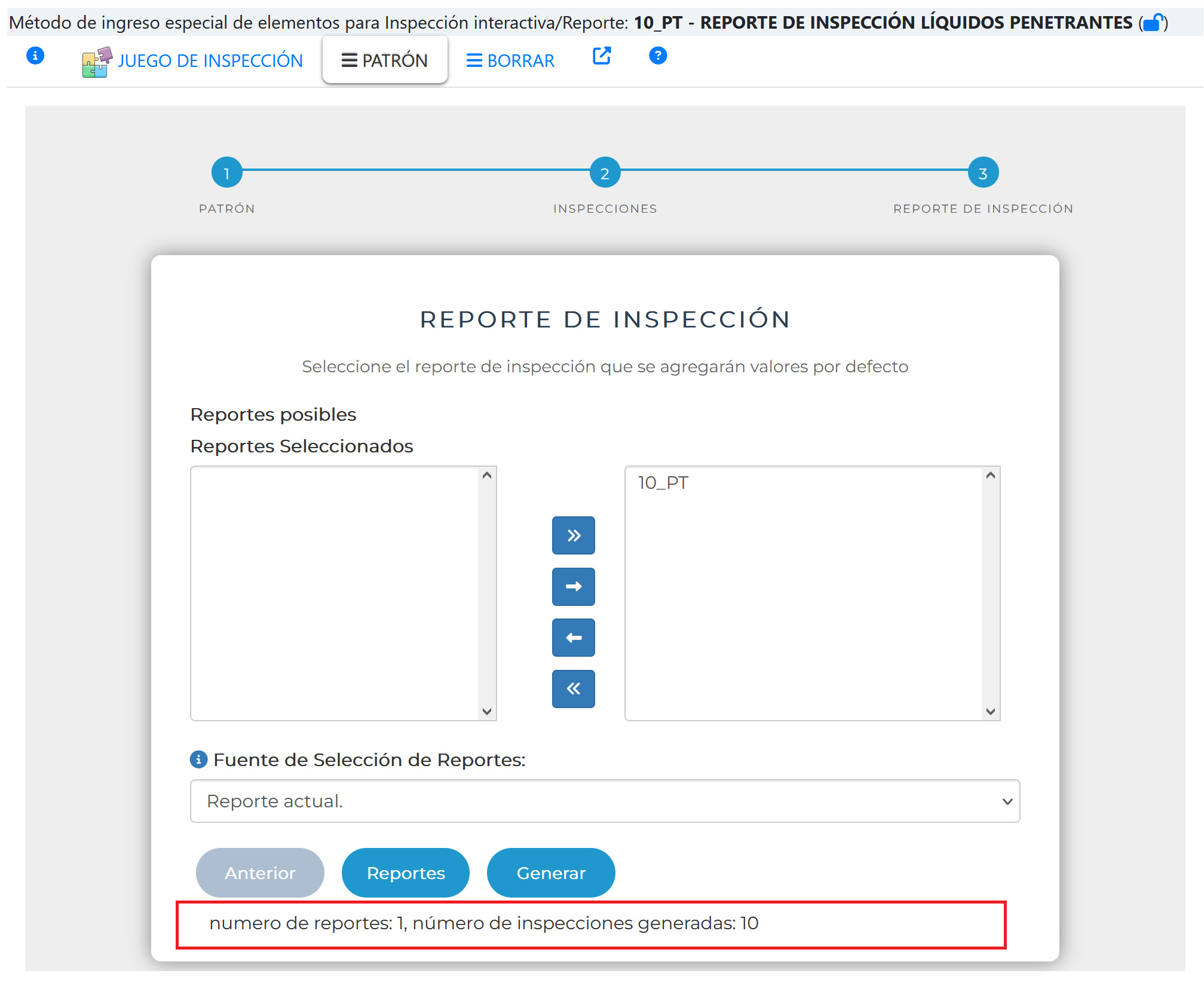Remove all reports with double-left arrow
This screenshot has width=1204, height=983.
pyautogui.click(x=573, y=688)
